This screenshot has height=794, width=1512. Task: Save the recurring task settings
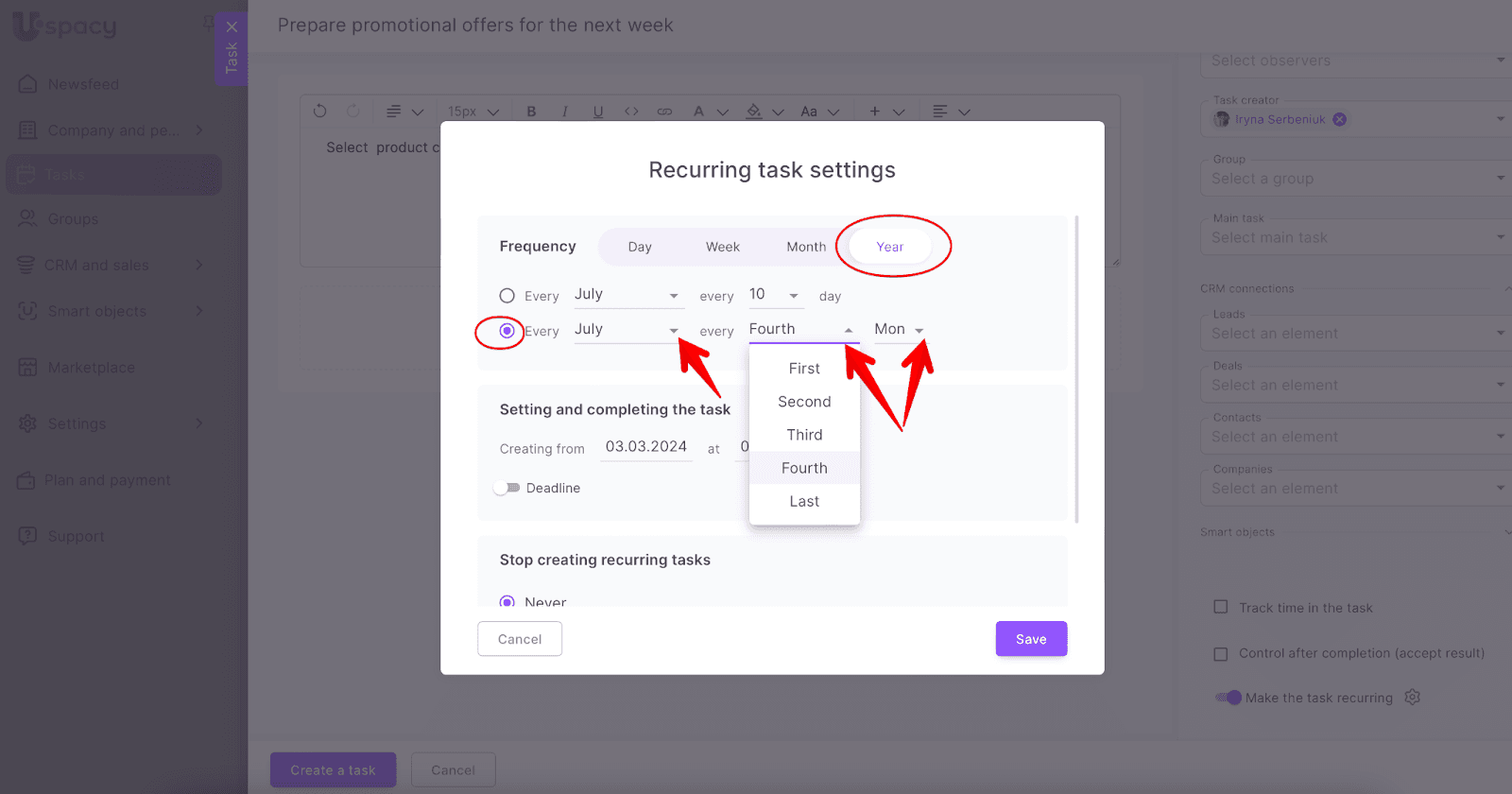pos(1031,639)
